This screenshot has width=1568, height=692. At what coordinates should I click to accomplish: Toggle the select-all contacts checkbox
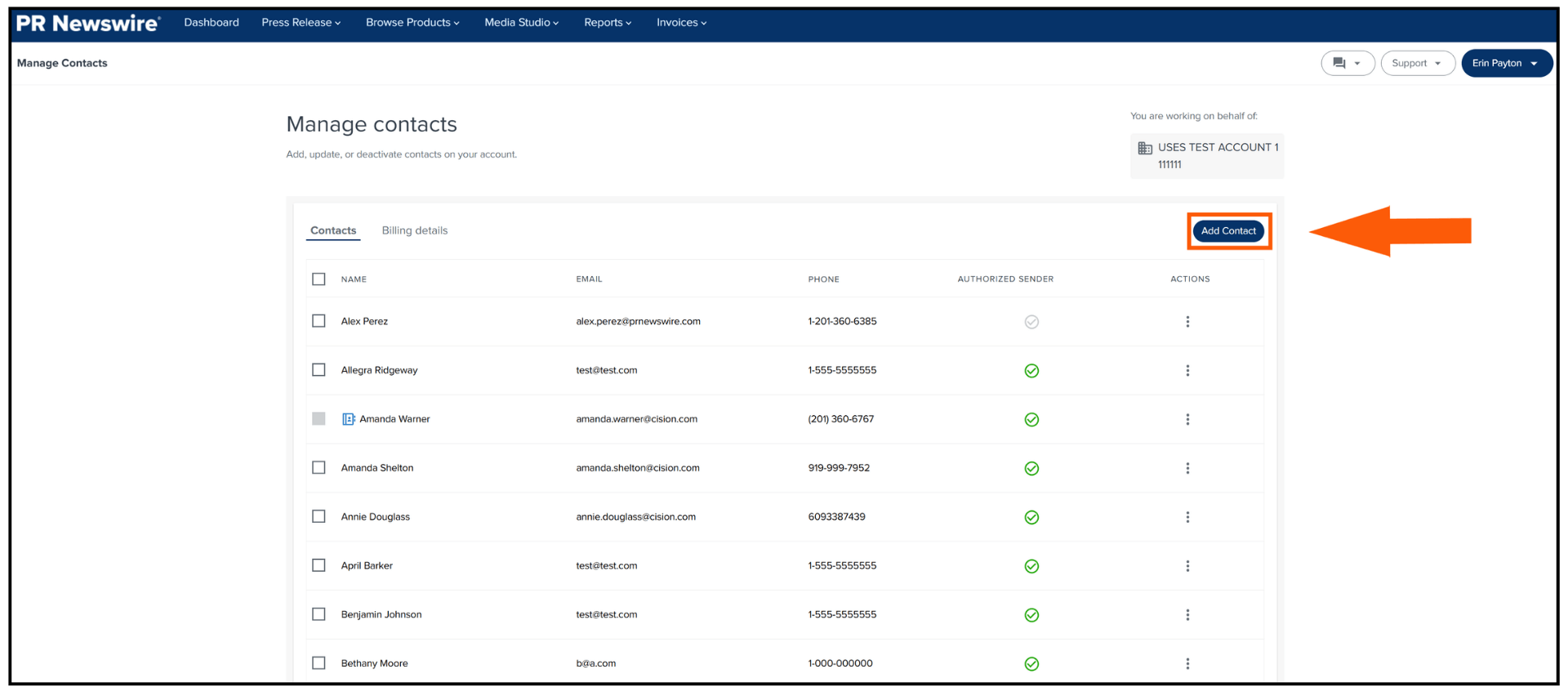pyautogui.click(x=318, y=279)
